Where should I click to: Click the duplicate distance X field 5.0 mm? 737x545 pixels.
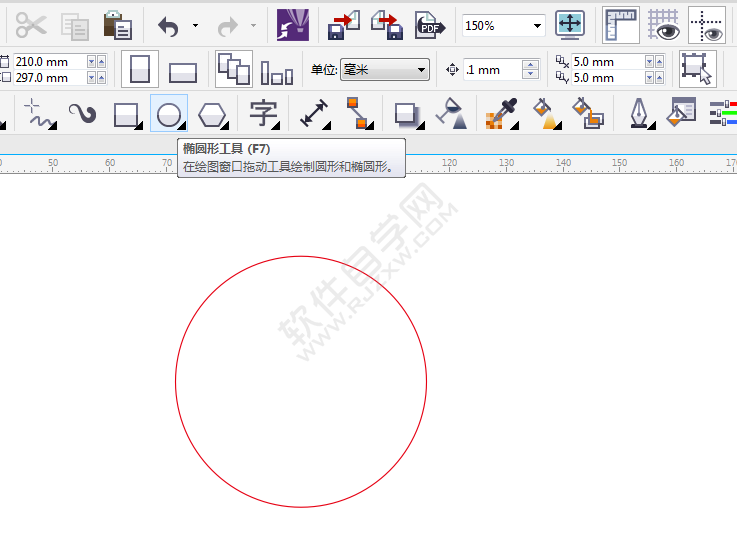tap(607, 62)
